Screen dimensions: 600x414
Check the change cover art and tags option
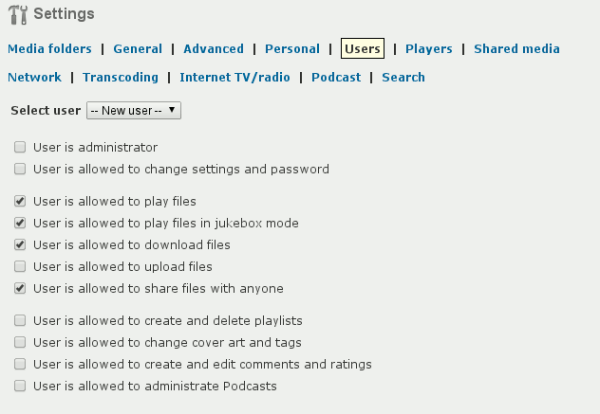20,343
